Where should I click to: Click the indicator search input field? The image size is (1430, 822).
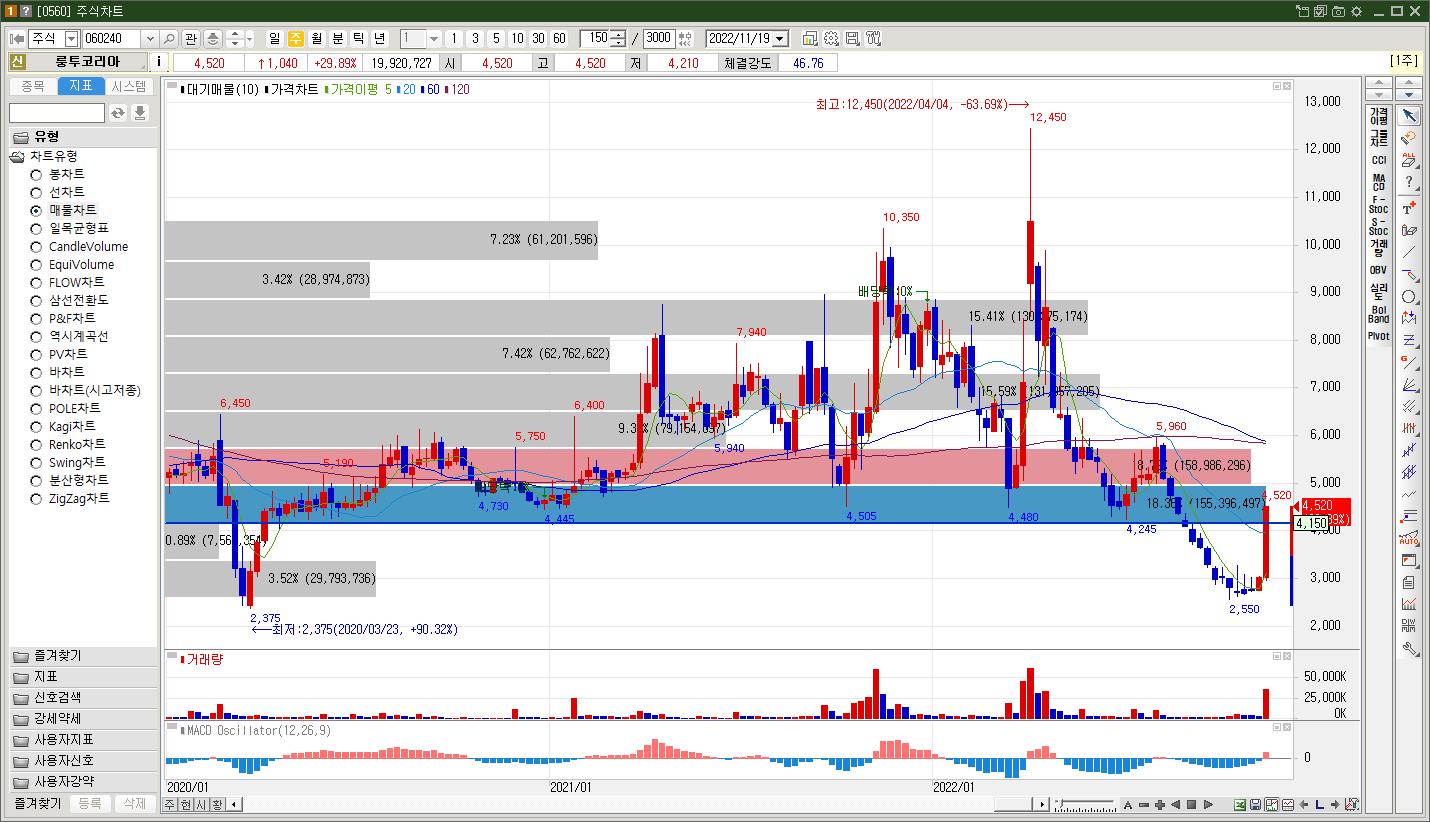click(x=57, y=113)
